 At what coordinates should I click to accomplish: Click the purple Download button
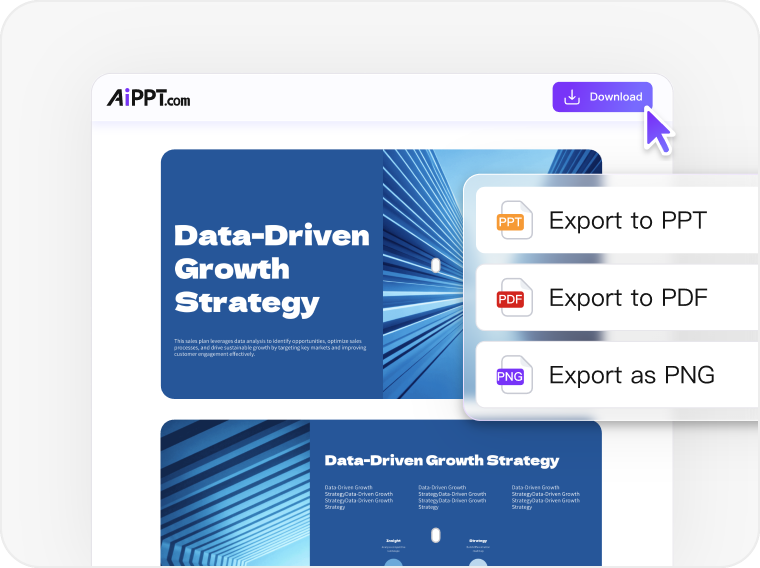click(602, 97)
